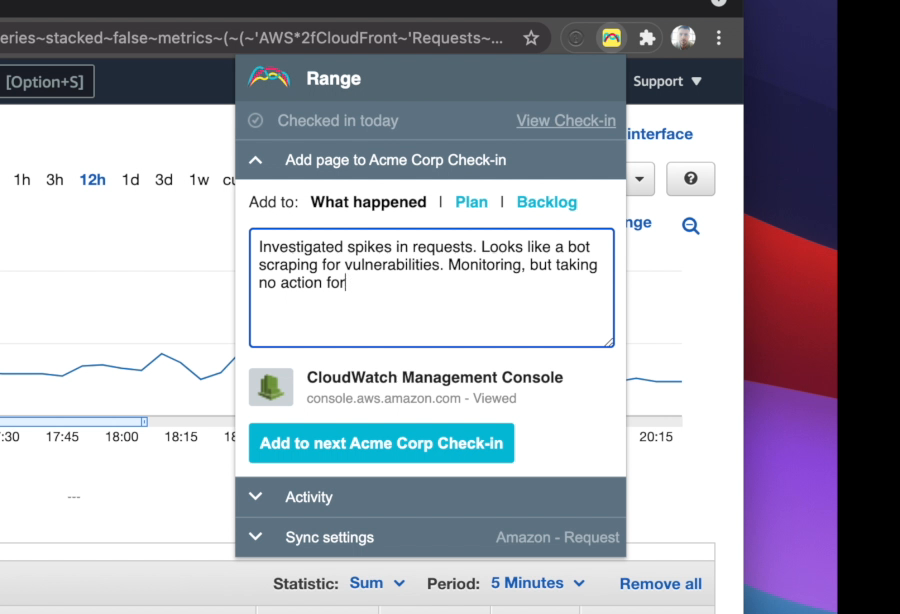
Task: Set graph time range to 3h
Action: (55, 180)
